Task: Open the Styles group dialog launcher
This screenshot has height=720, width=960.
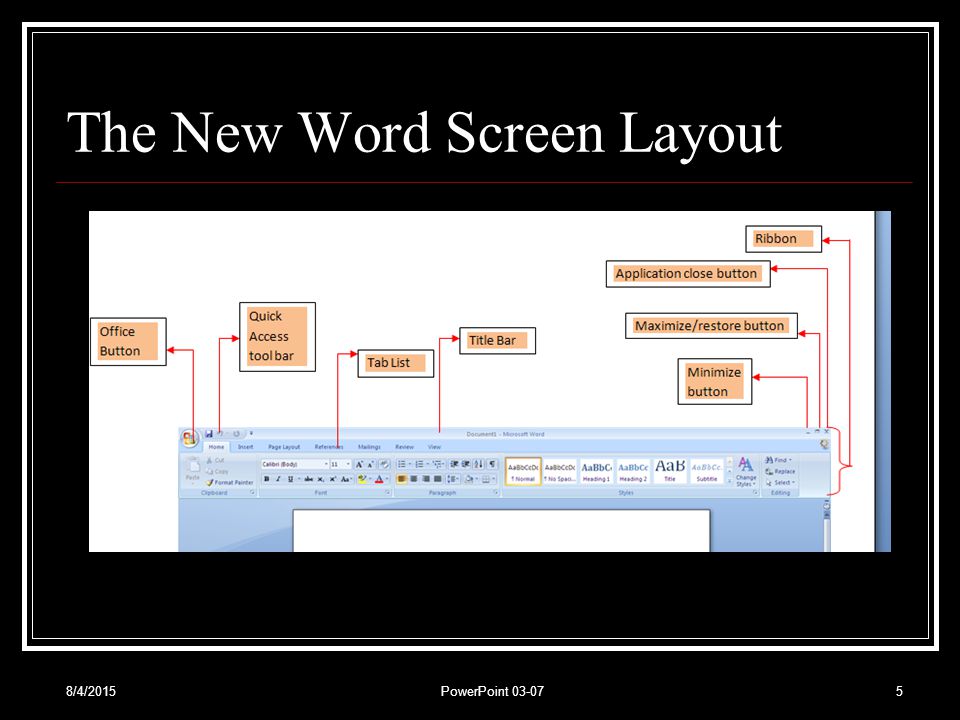Action: pos(756,492)
